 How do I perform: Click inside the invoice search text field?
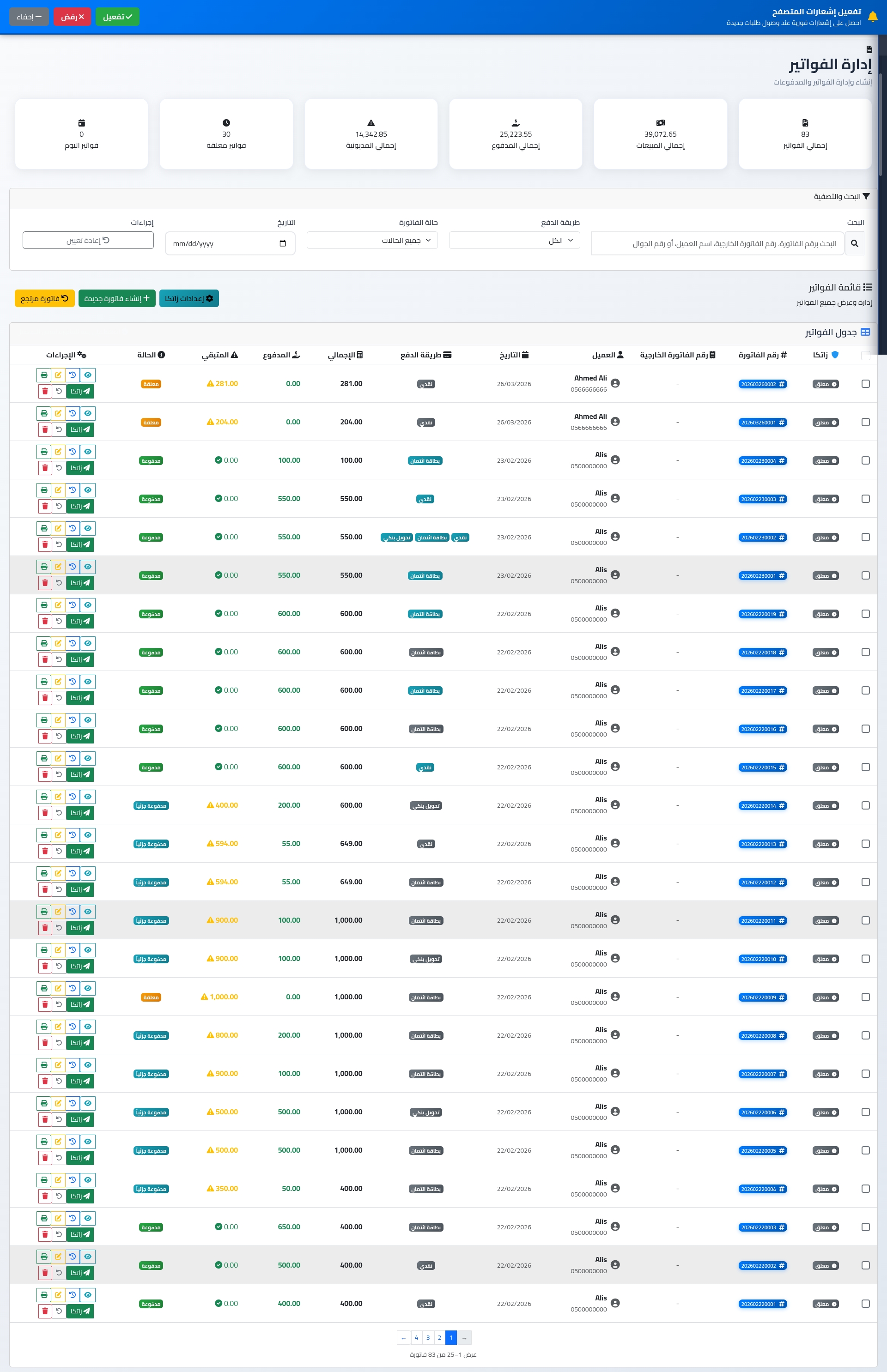point(717,243)
